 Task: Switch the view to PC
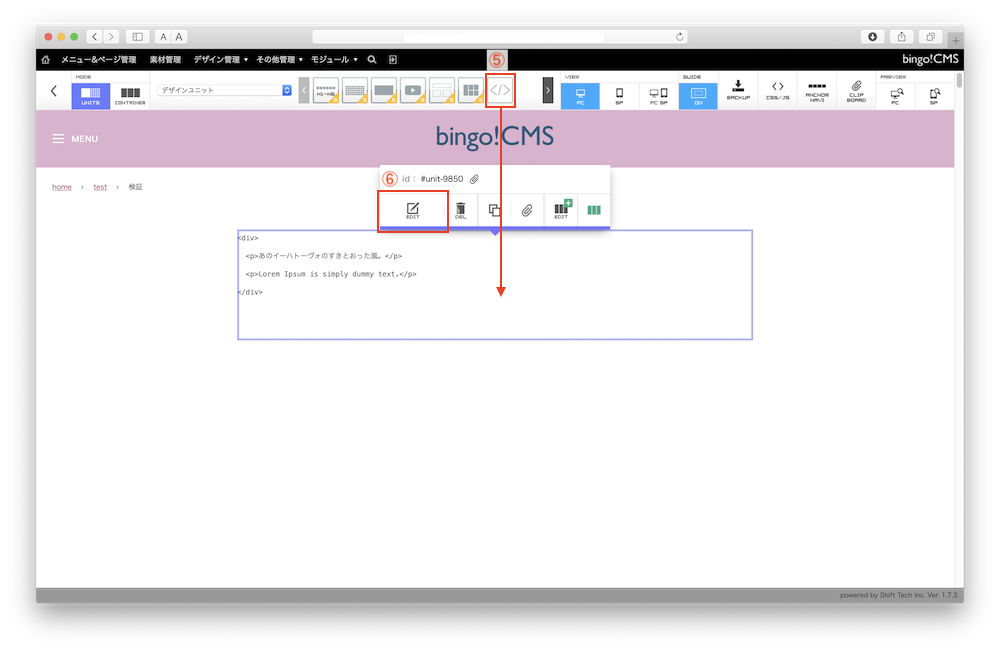click(580, 96)
